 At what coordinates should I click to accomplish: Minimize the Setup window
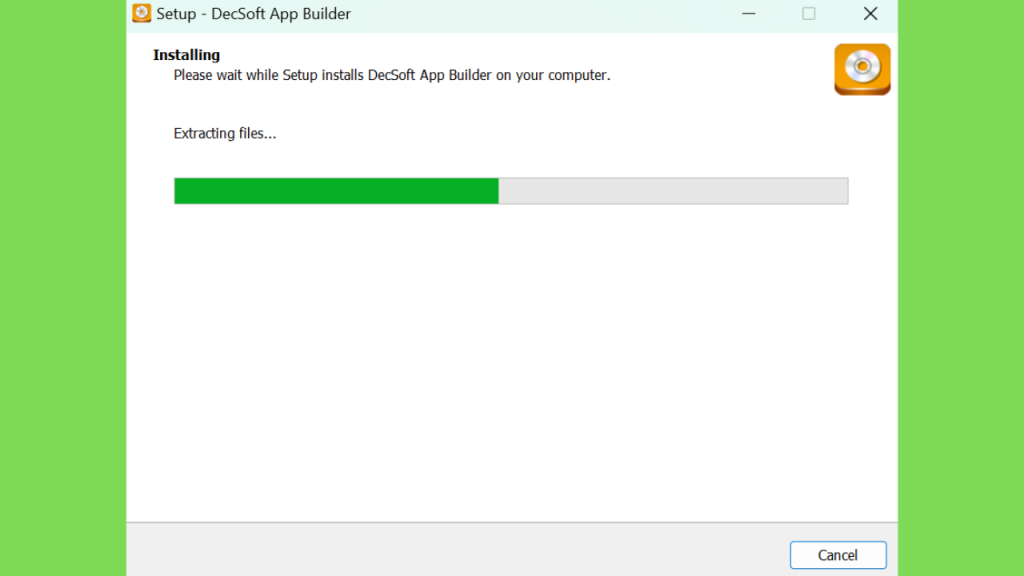coord(748,14)
